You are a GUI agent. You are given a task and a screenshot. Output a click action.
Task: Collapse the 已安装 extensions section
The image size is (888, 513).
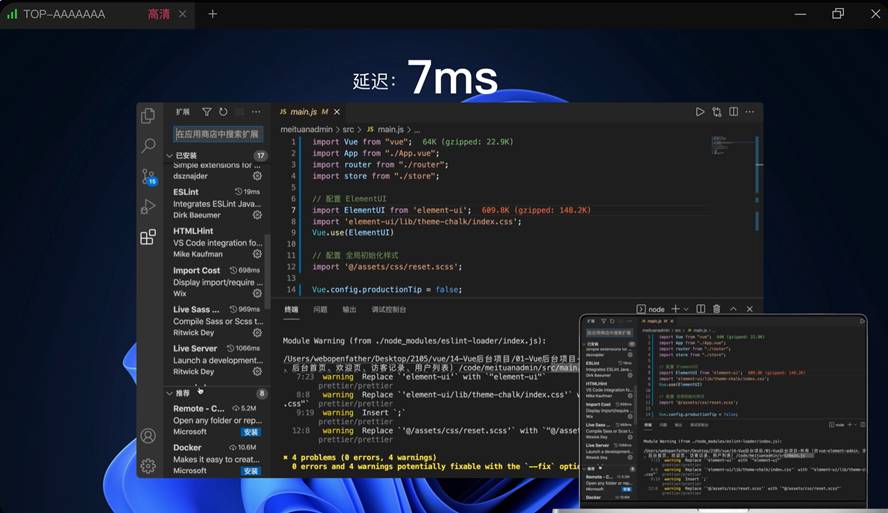[170, 156]
